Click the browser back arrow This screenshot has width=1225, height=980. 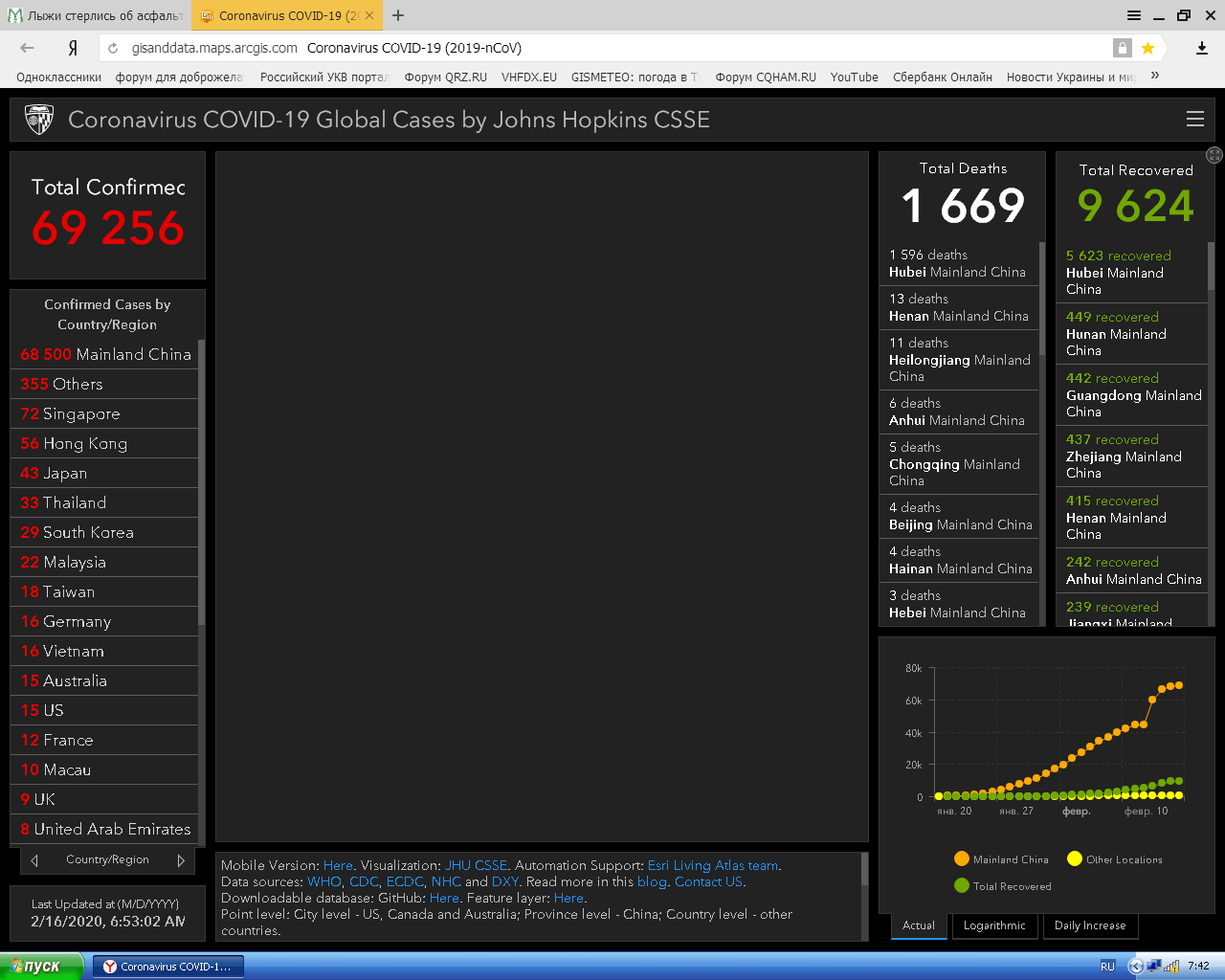point(27,48)
